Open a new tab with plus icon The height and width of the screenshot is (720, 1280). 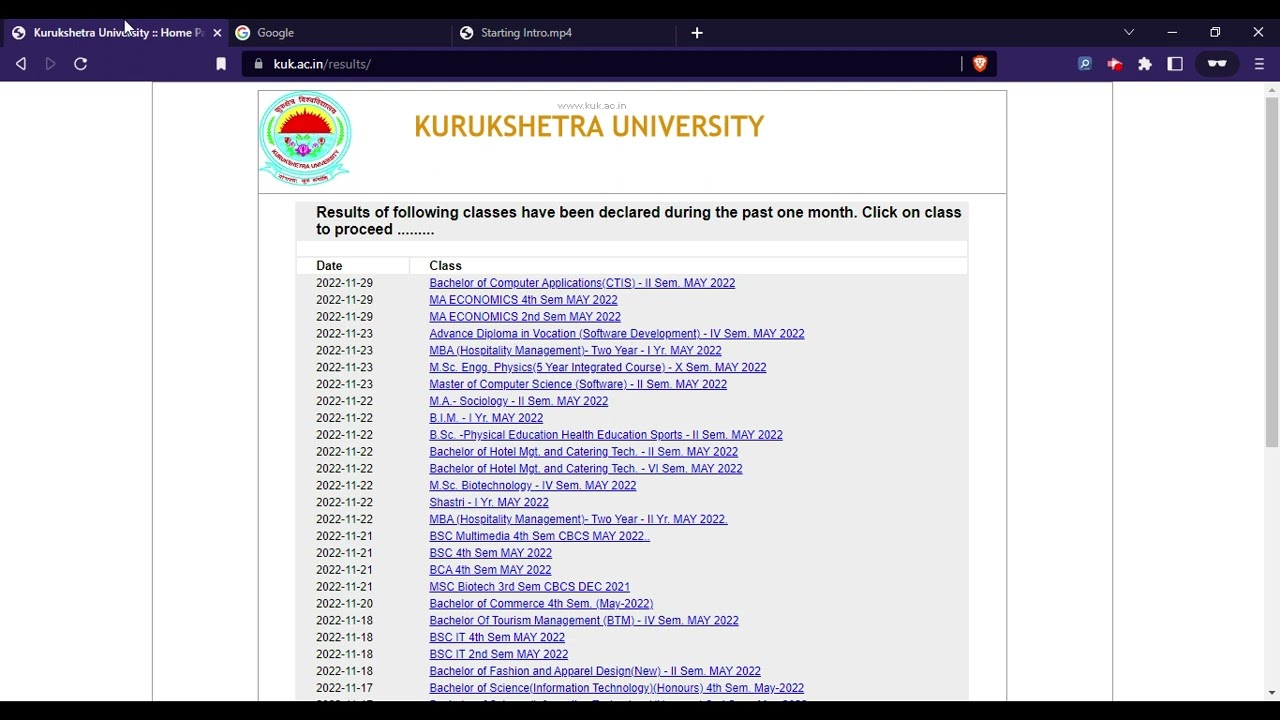click(697, 33)
